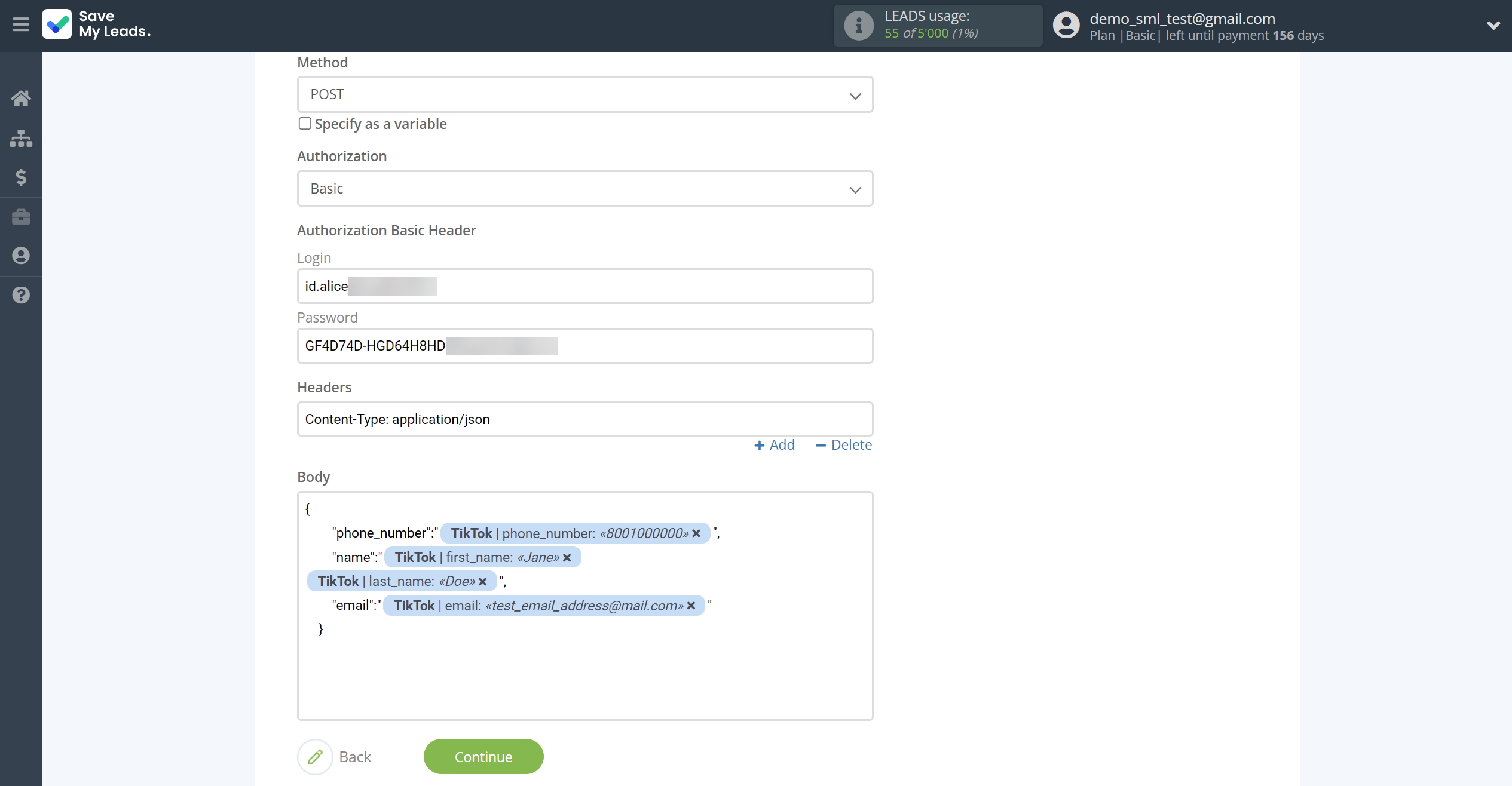Remove the TikTok last_name variable
This screenshot has width=1512, height=786.
(483, 582)
